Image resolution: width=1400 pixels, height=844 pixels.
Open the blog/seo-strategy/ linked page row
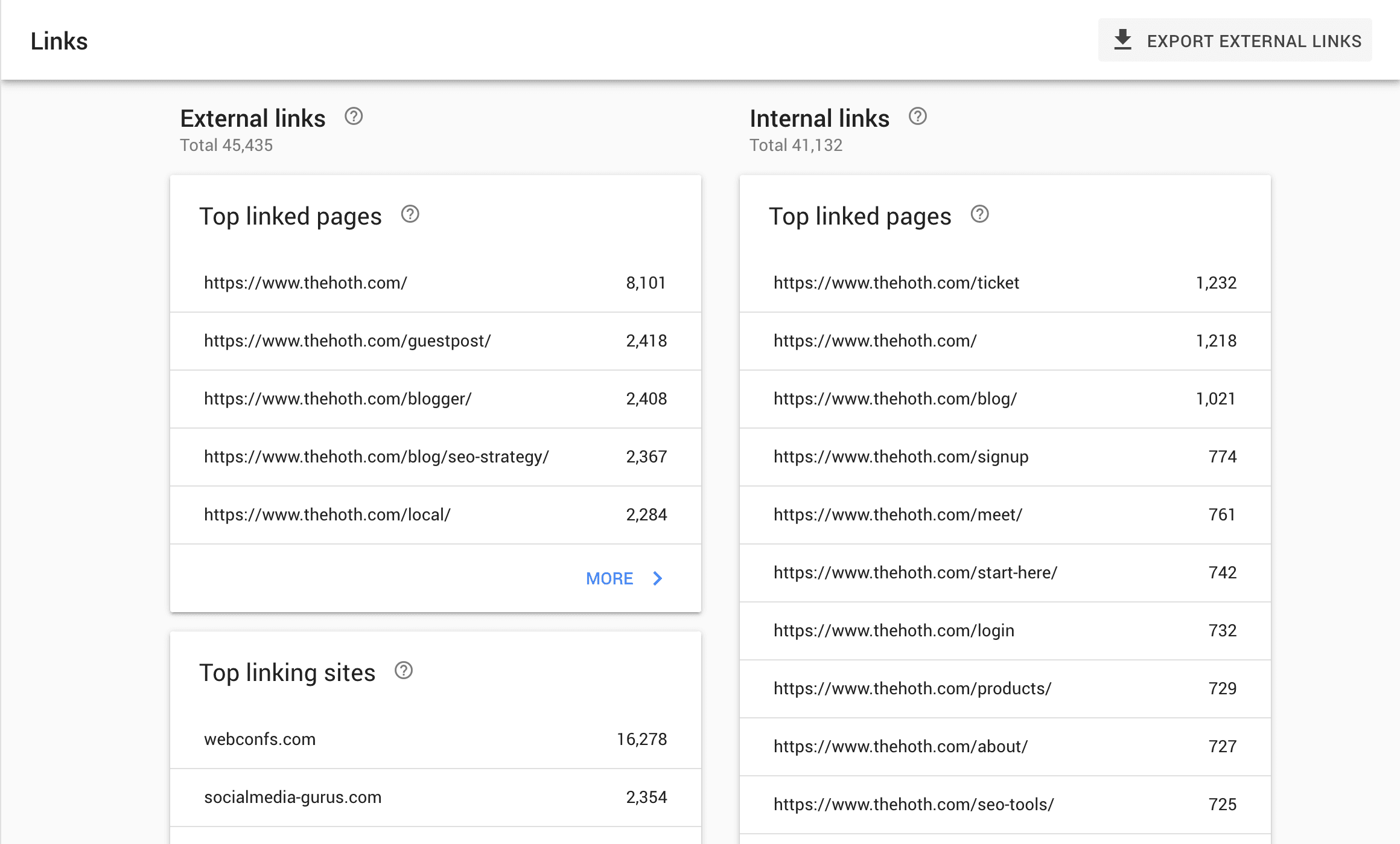(435, 457)
